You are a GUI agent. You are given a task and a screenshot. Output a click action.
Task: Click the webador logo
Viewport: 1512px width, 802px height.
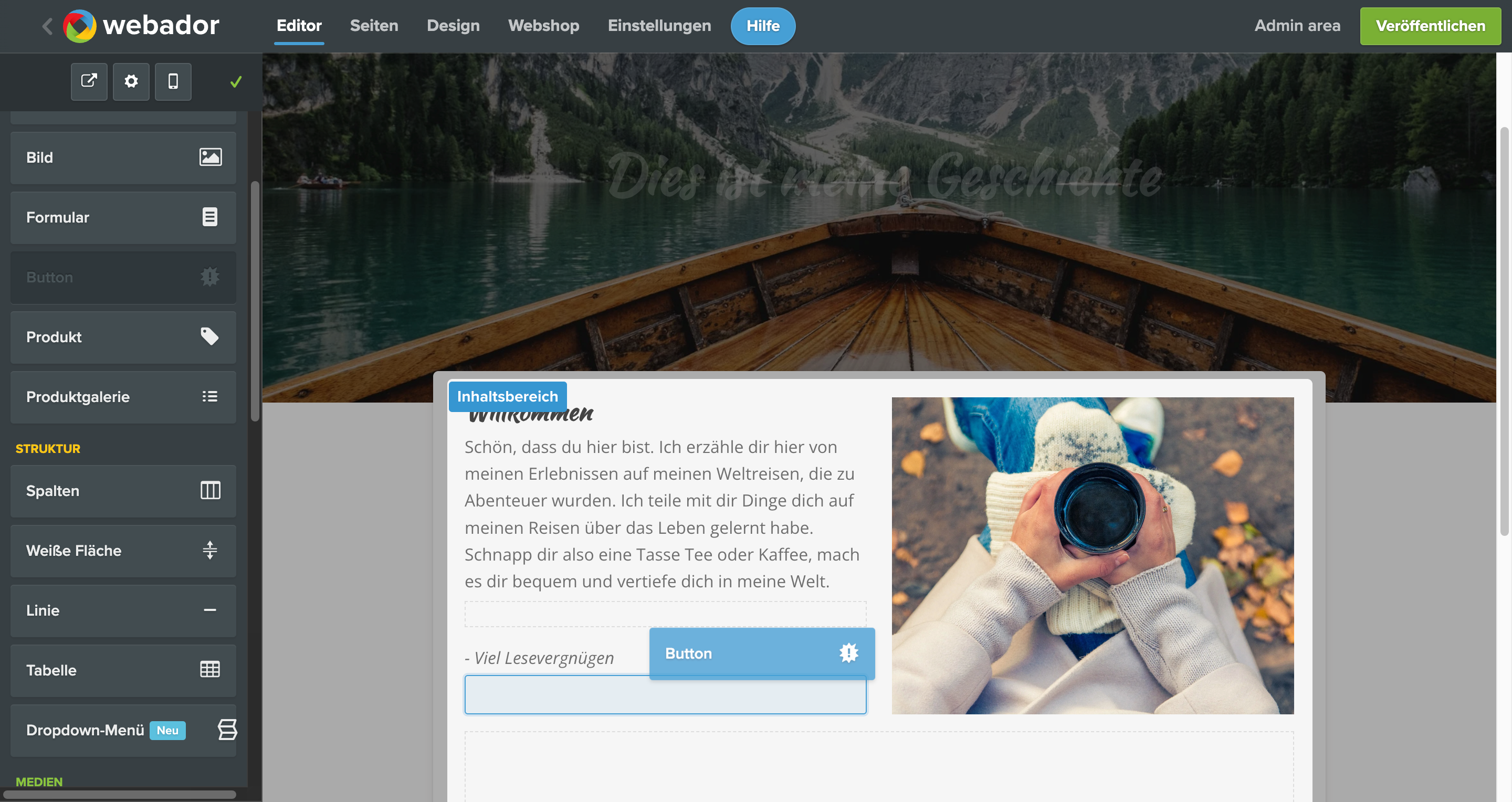click(x=141, y=26)
